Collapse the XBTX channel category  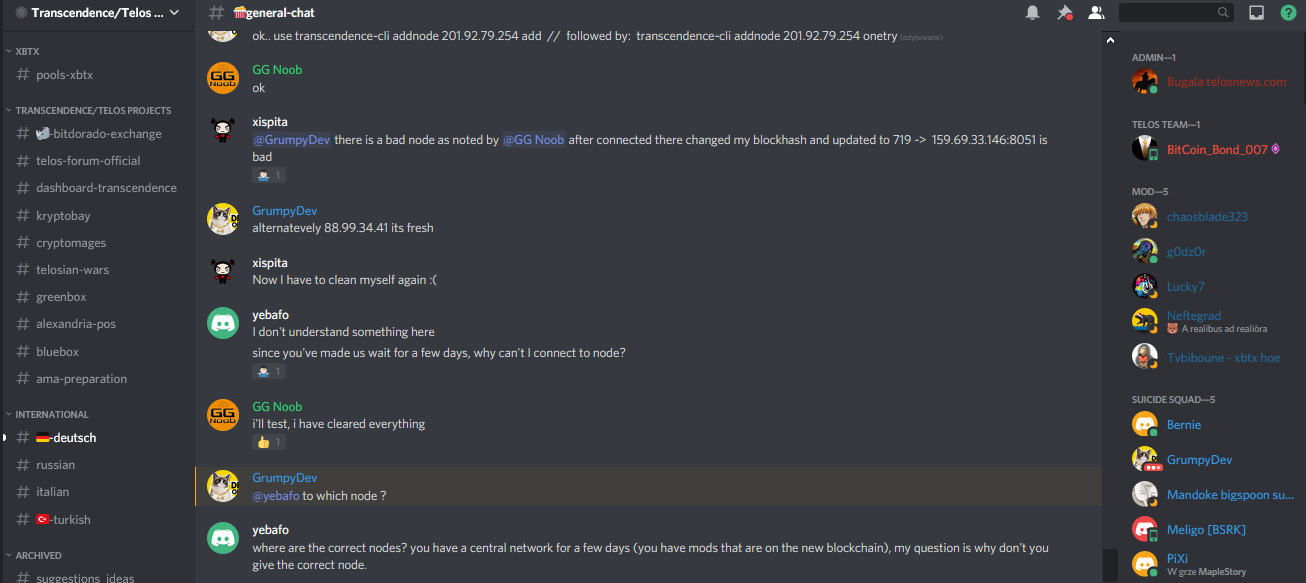click(28, 51)
